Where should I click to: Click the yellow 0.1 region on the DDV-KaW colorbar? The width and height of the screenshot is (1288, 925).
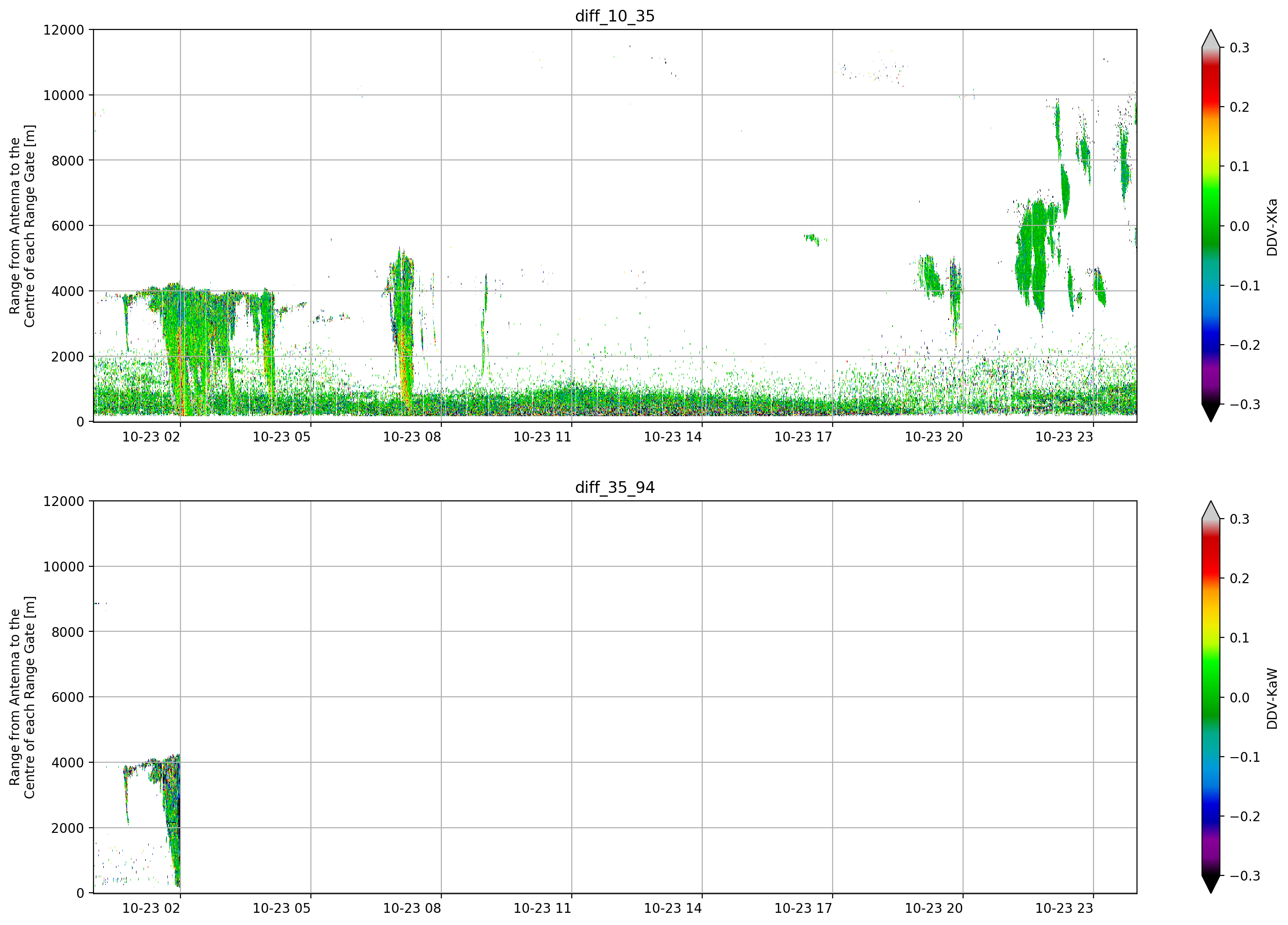click(1211, 637)
